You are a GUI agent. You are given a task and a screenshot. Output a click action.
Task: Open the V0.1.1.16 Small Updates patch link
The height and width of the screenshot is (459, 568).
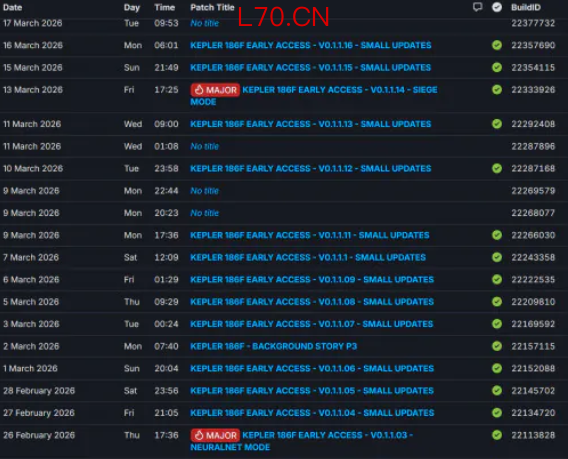click(311, 45)
